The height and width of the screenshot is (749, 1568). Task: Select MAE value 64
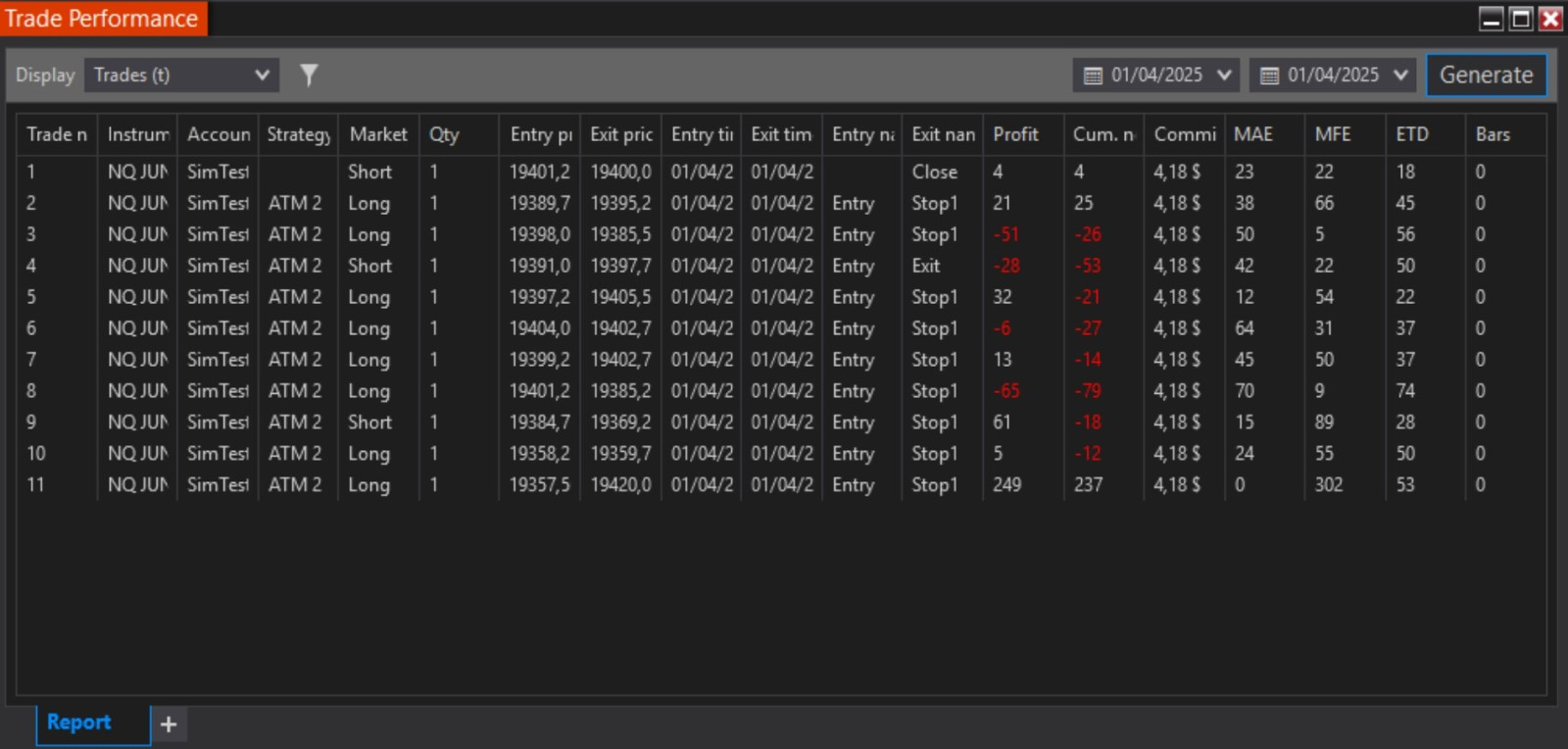pos(1244,328)
